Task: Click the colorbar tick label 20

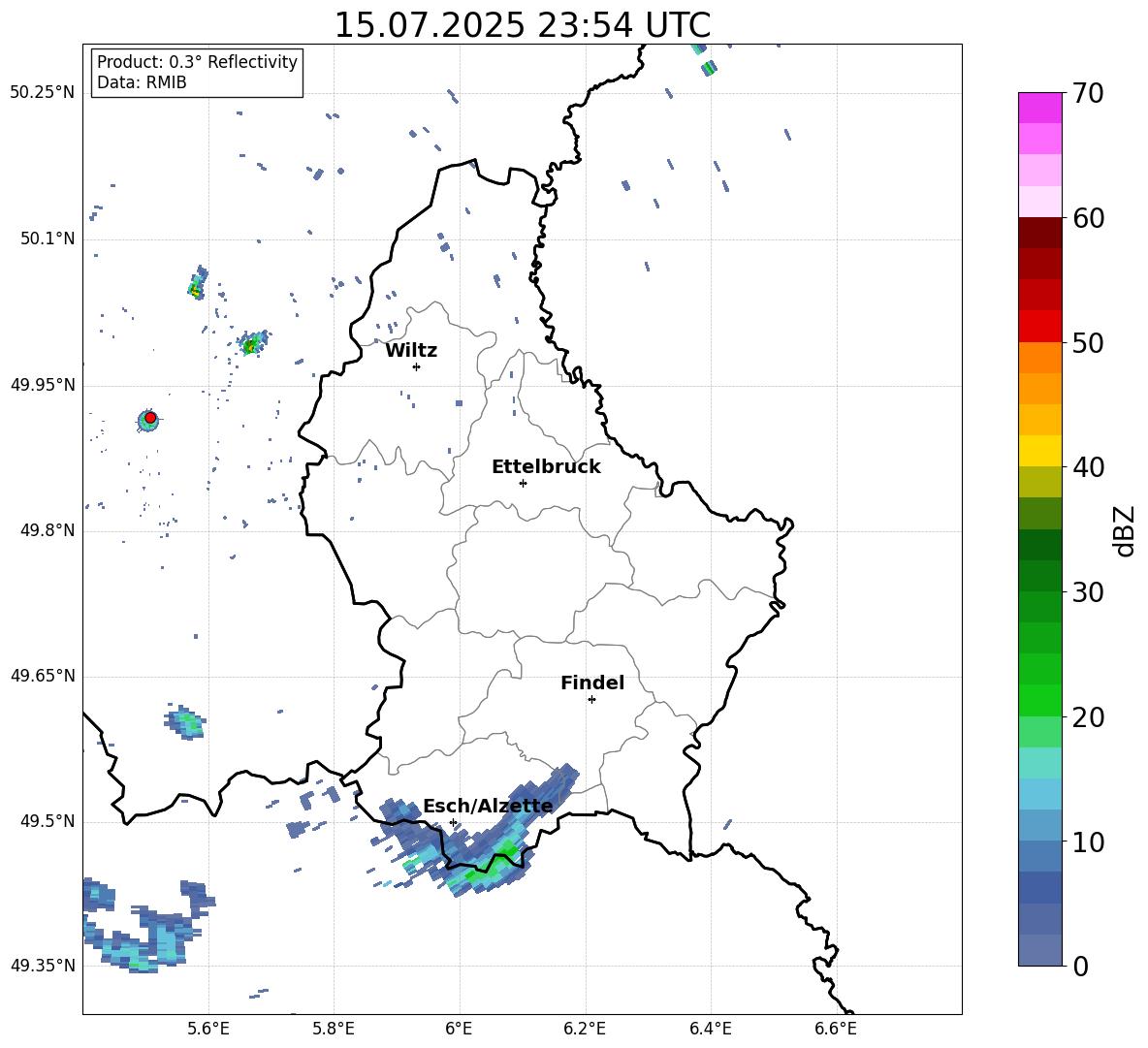Action: pyautogui.click(x=1088, y=717)
